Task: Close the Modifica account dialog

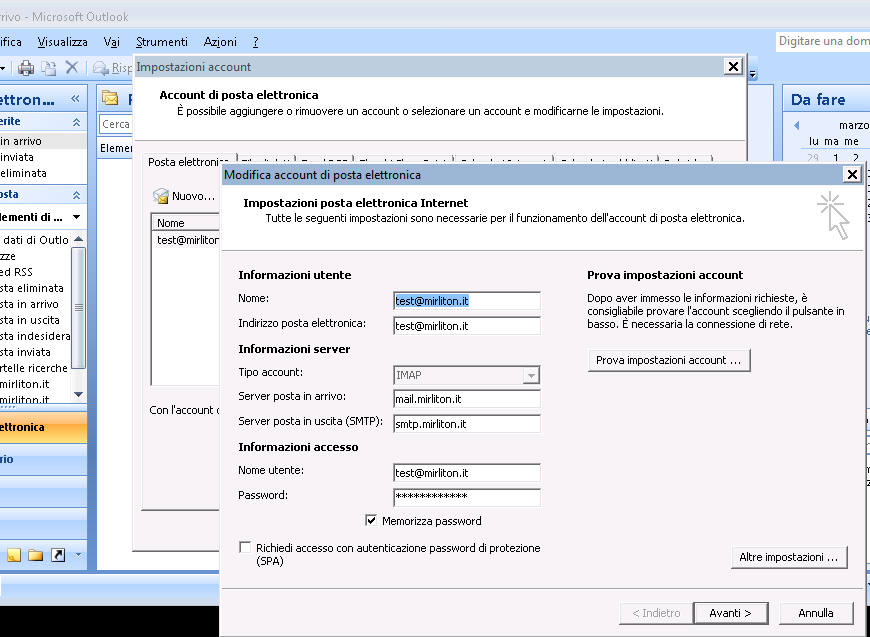Action: 852,175
